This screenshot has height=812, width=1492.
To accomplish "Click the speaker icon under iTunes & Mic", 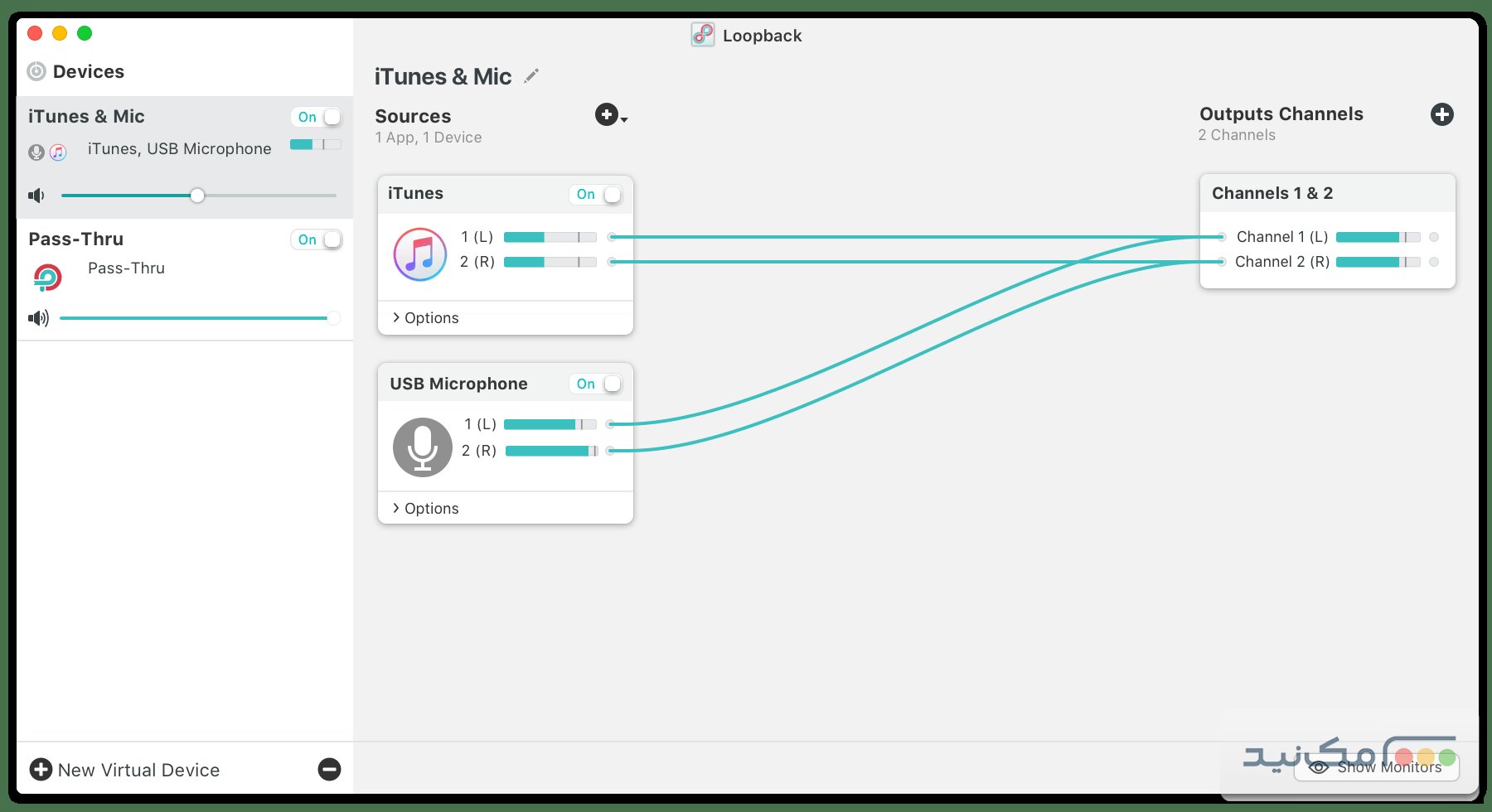I will tap(36, 195).
